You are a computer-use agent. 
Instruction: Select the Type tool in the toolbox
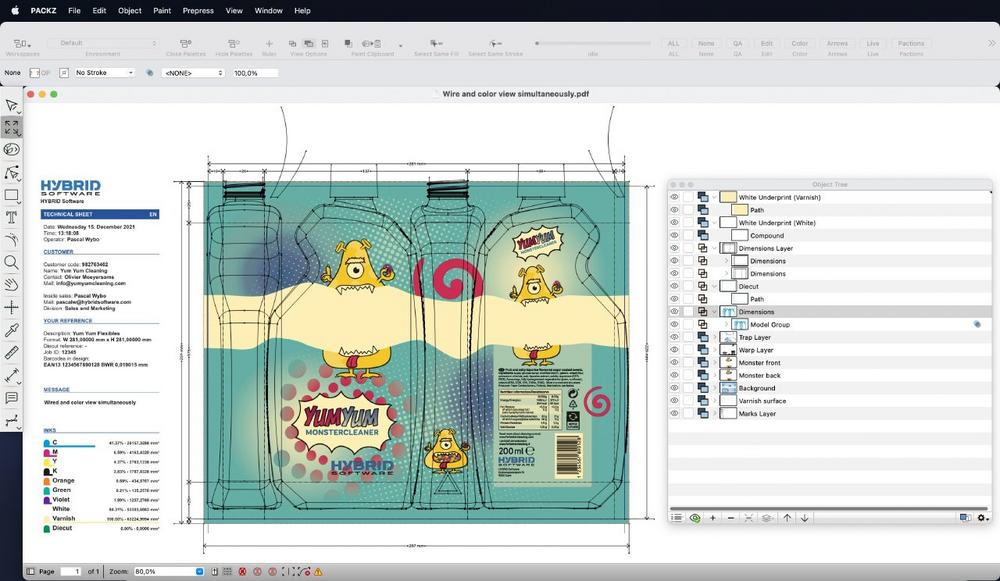tap(12, 217)
